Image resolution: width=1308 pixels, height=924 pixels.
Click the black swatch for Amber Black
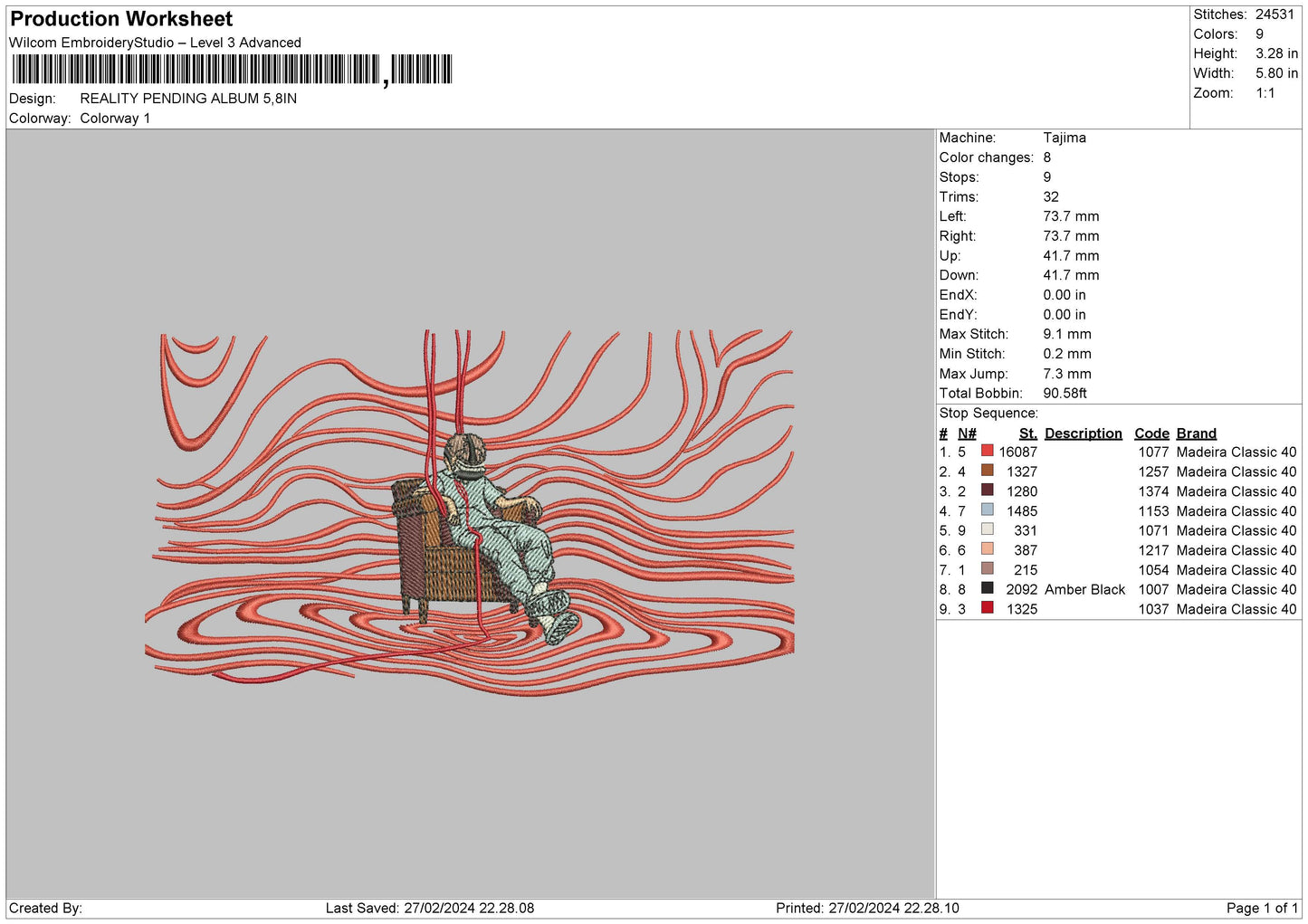(987, 588)
